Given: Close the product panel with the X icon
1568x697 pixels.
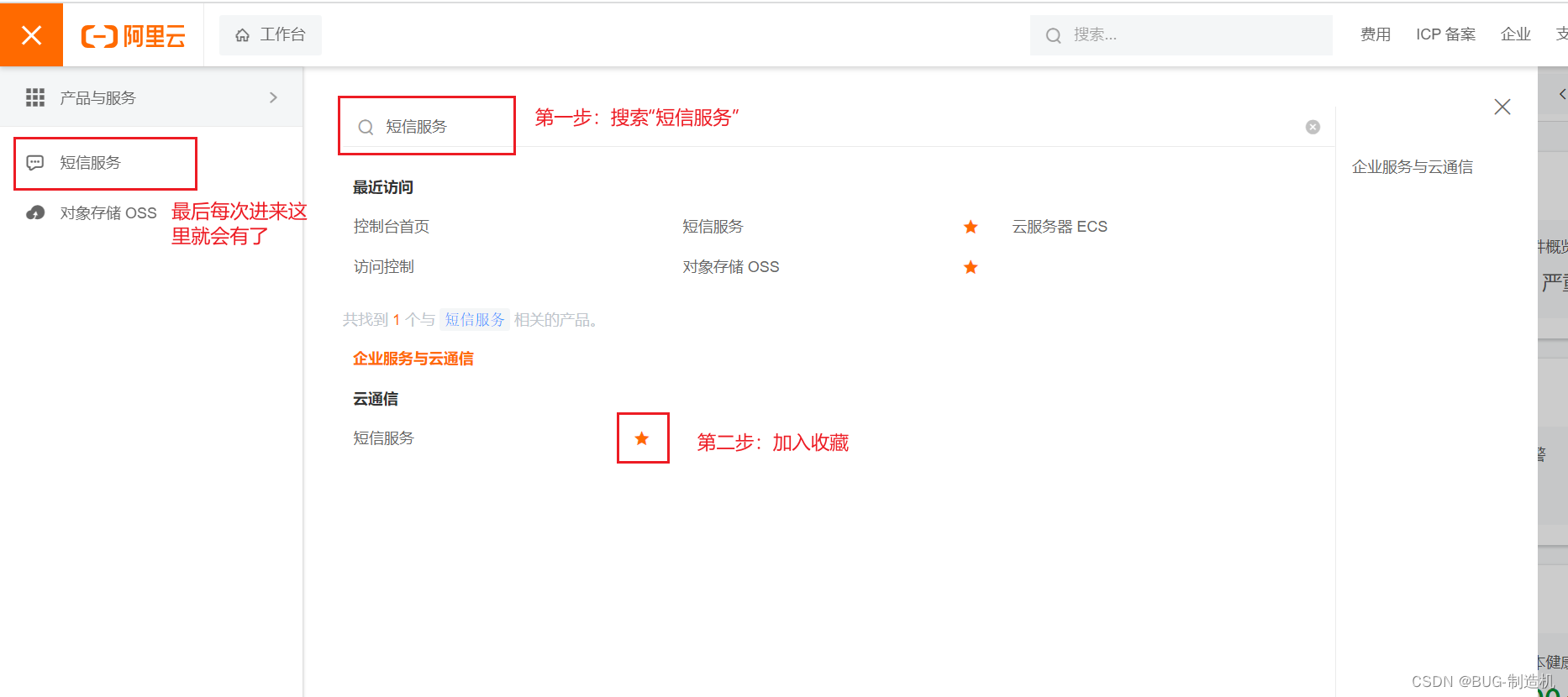Looking at the screenshot, I should pos(1502,107).
